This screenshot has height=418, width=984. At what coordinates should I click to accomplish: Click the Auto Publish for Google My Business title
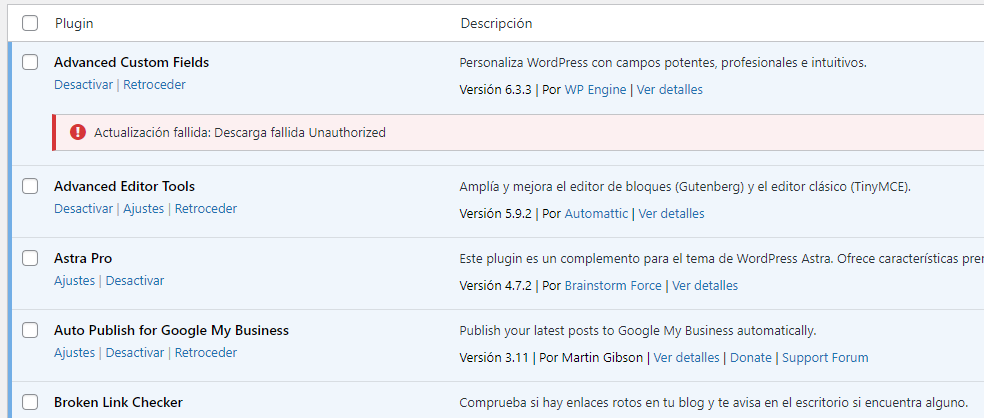pos(171,330)
